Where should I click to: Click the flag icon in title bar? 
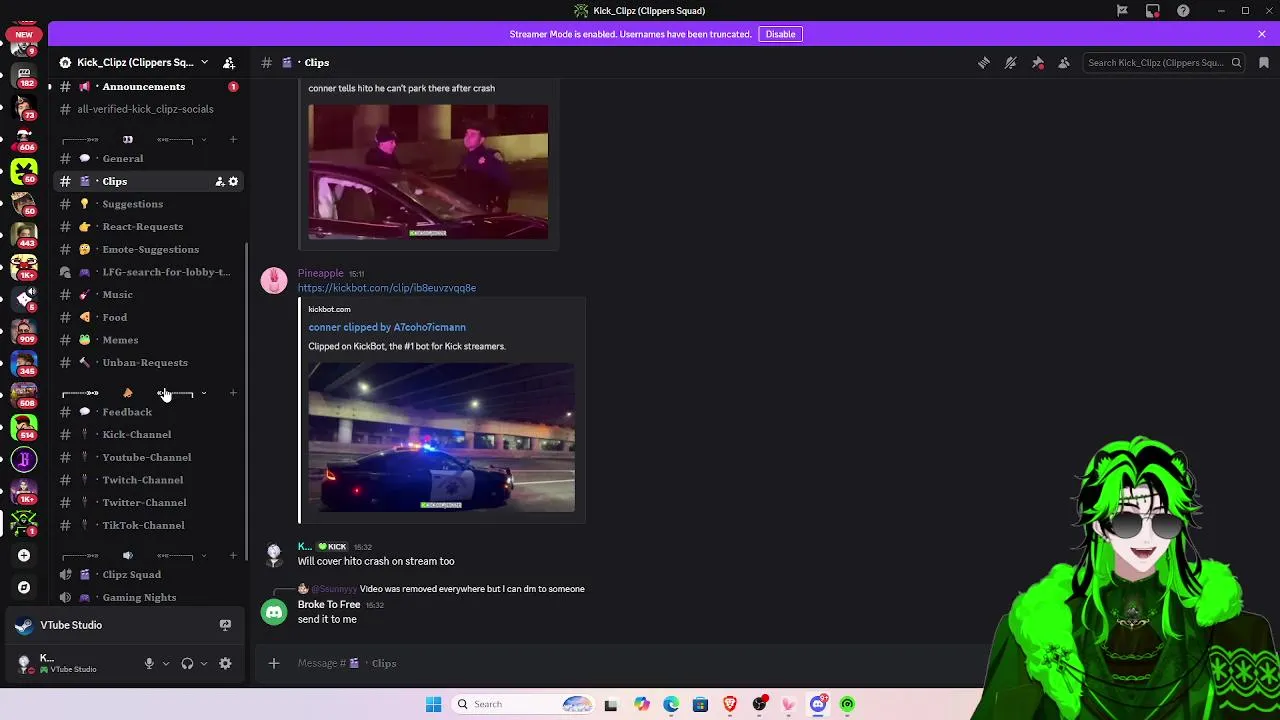coord(1122,11)
